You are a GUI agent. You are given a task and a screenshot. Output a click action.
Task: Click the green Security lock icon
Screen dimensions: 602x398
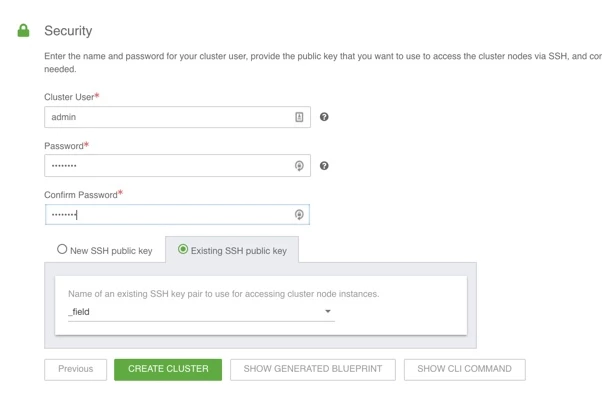tap(23, 31)
